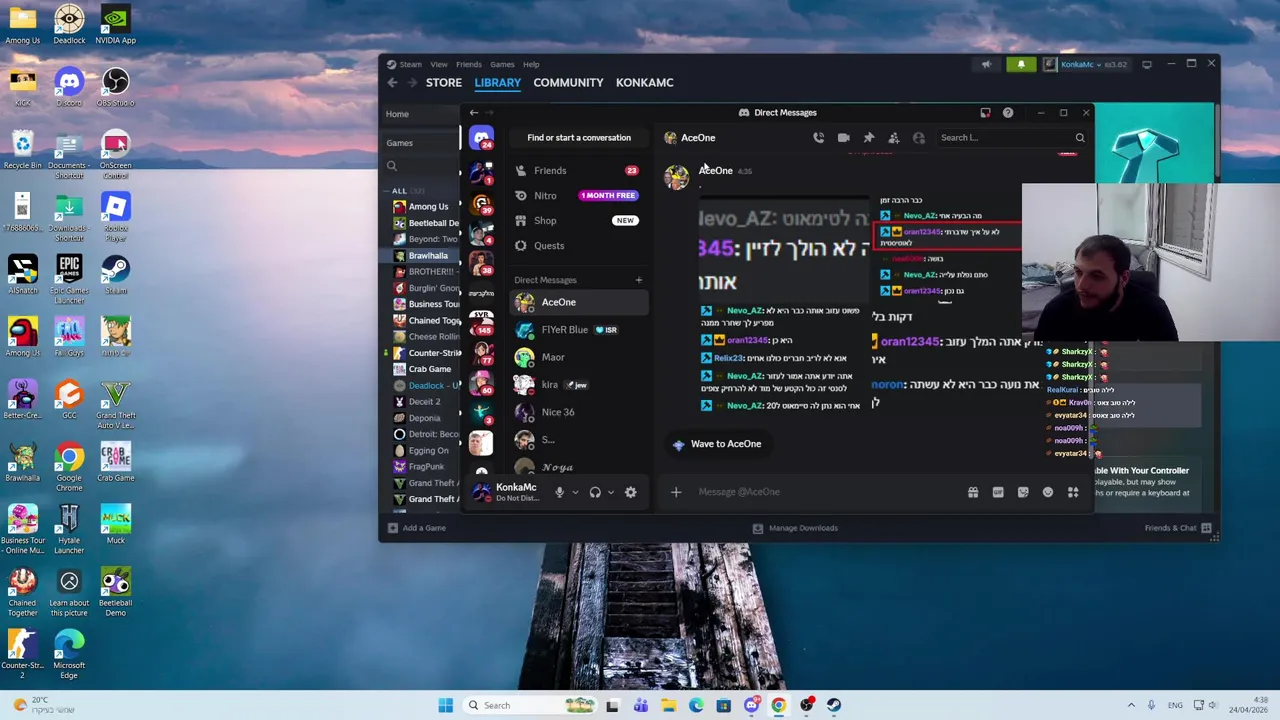
Task: Open the apps launcher in message bar
Action: click(x=1073, y=492)
